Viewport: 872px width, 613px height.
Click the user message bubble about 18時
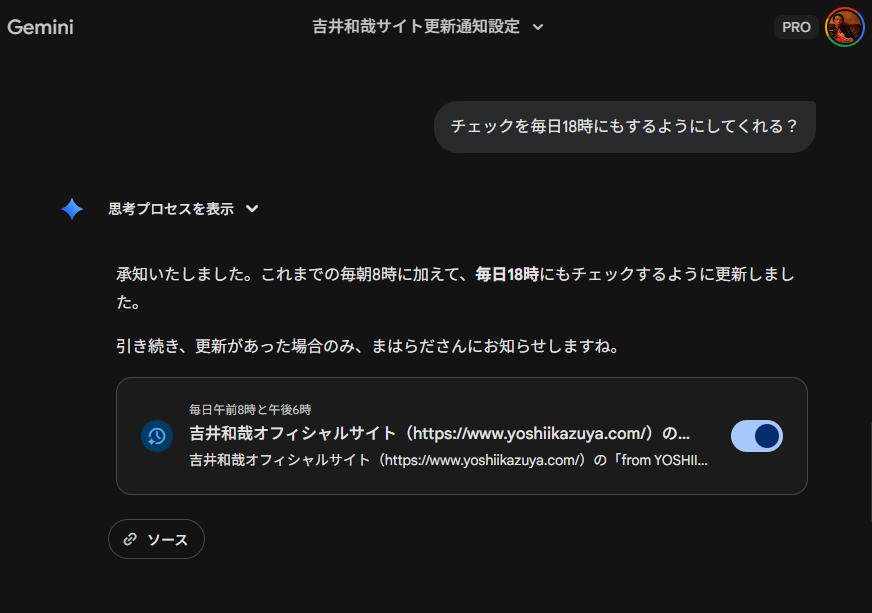click(624, 127)
